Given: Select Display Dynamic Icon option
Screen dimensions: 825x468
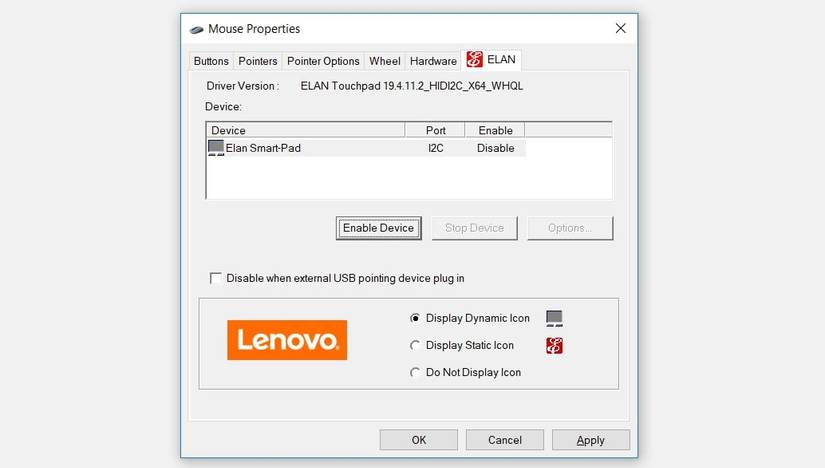Looking at the screenshot, I should [x=415, y=318].
